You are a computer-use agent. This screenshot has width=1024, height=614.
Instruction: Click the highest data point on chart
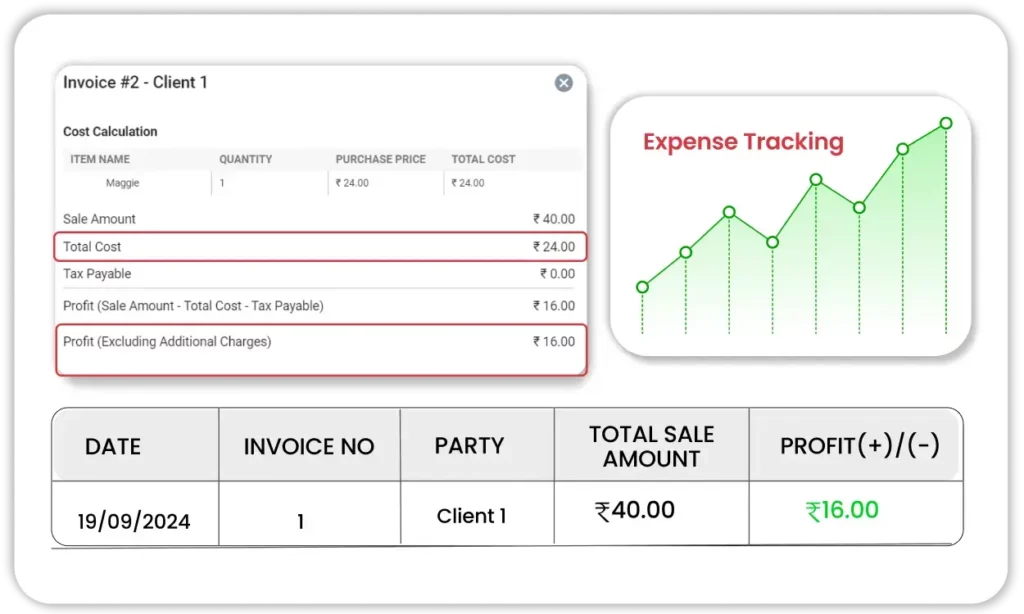tap(946, 123)
